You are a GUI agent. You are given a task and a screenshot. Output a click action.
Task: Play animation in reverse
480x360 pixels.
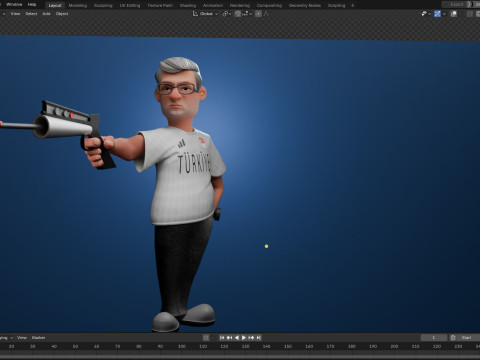(x=237, y=338)
